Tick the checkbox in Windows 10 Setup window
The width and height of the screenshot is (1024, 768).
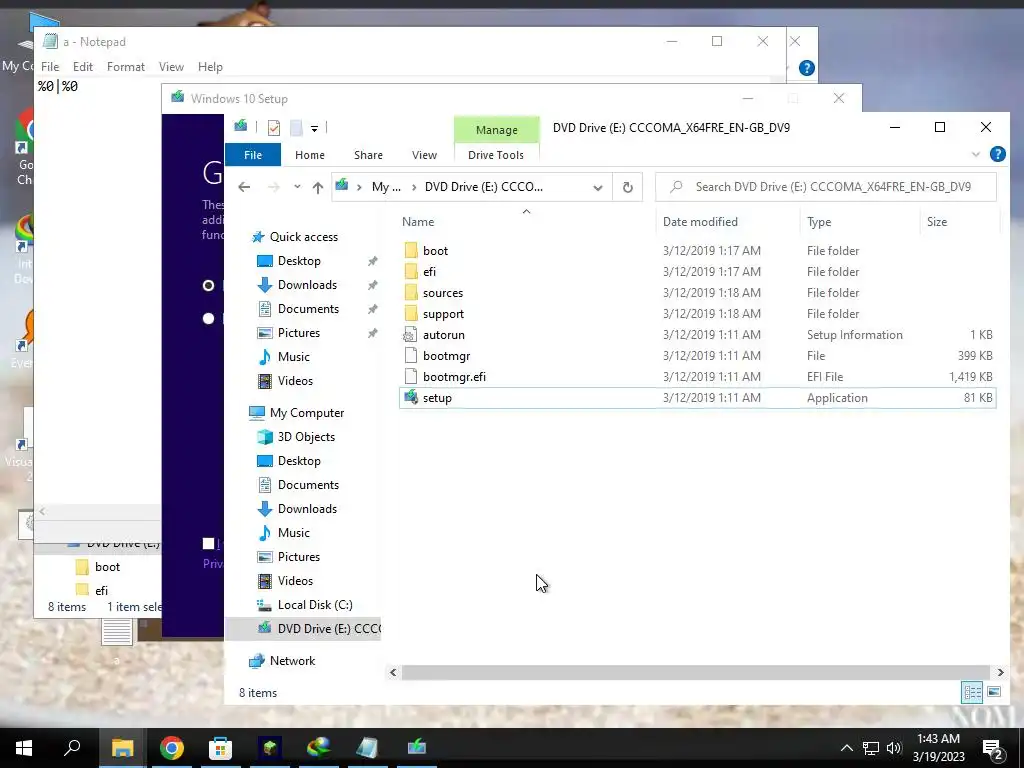coord(208,543)
